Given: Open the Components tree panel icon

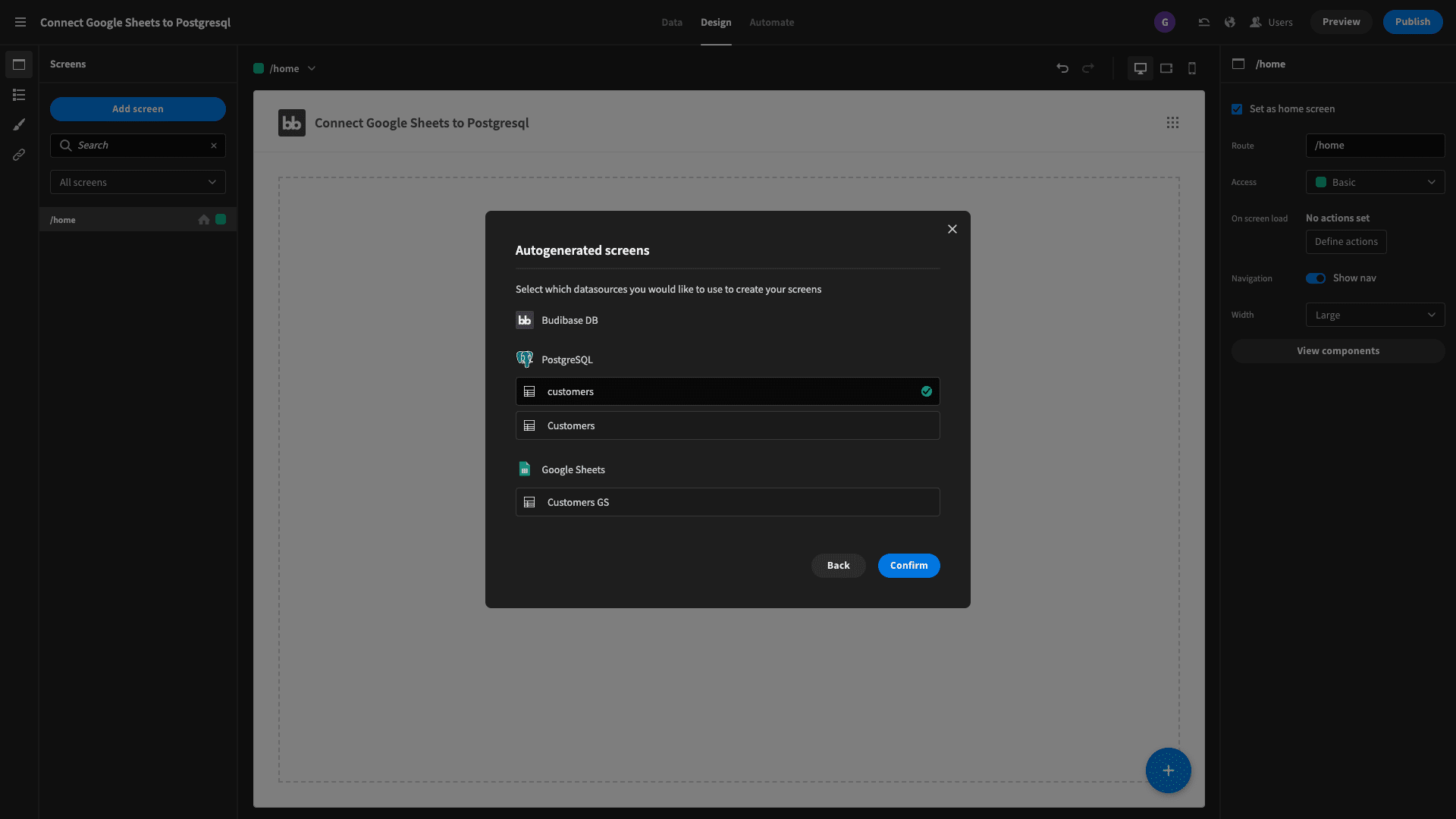Looking at the screenshot, I should click(19, 95).
